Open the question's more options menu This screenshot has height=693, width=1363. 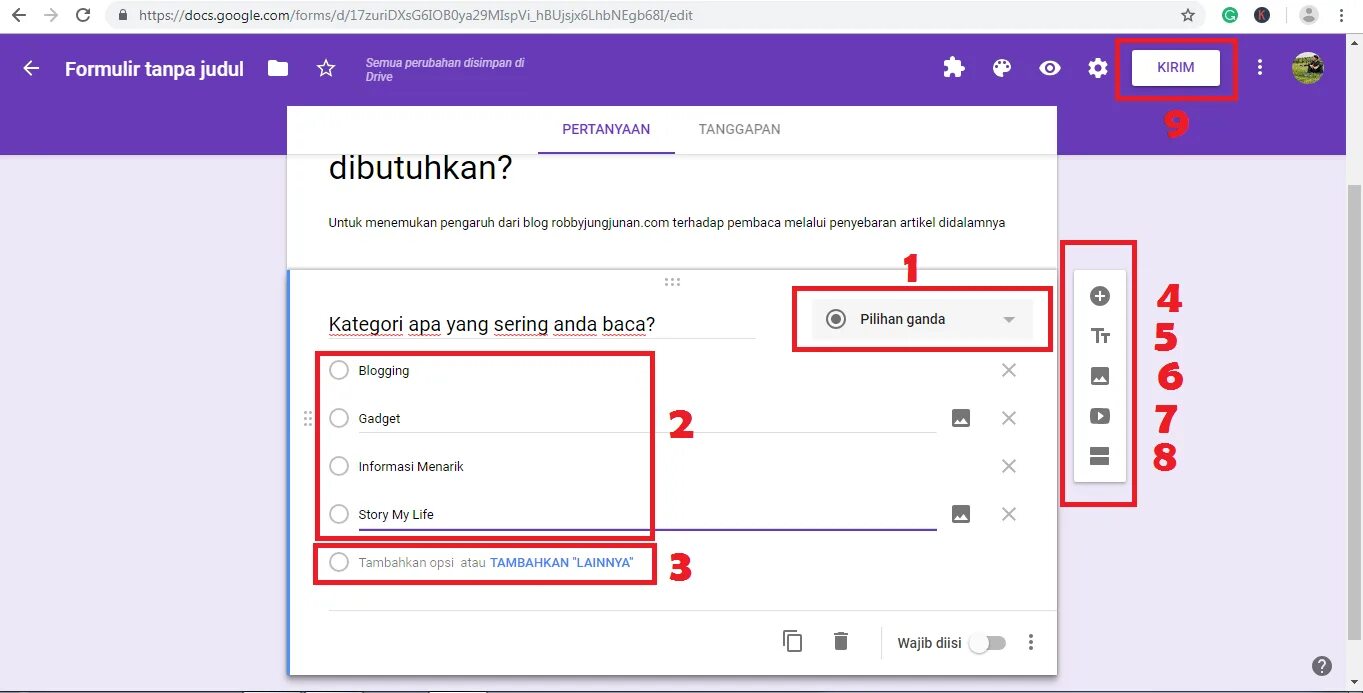click(x=1031, y=643)
